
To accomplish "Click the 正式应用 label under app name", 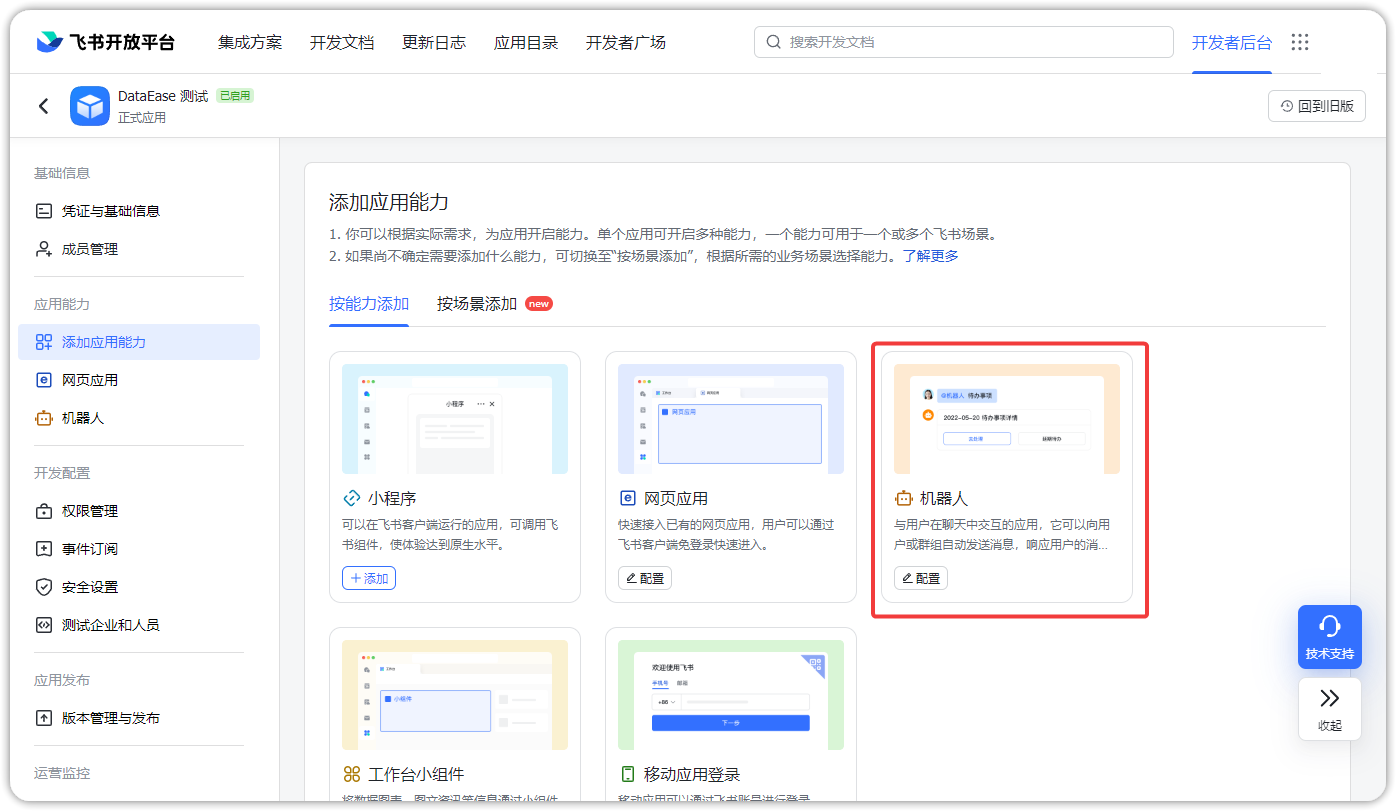I will (142, 118).
